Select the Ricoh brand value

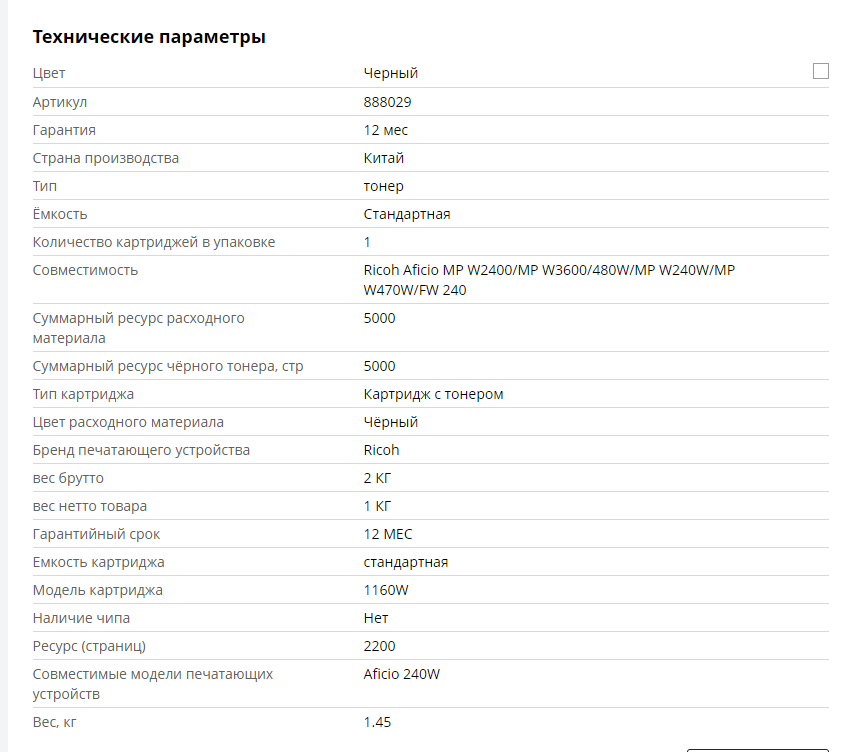point(381,450)
